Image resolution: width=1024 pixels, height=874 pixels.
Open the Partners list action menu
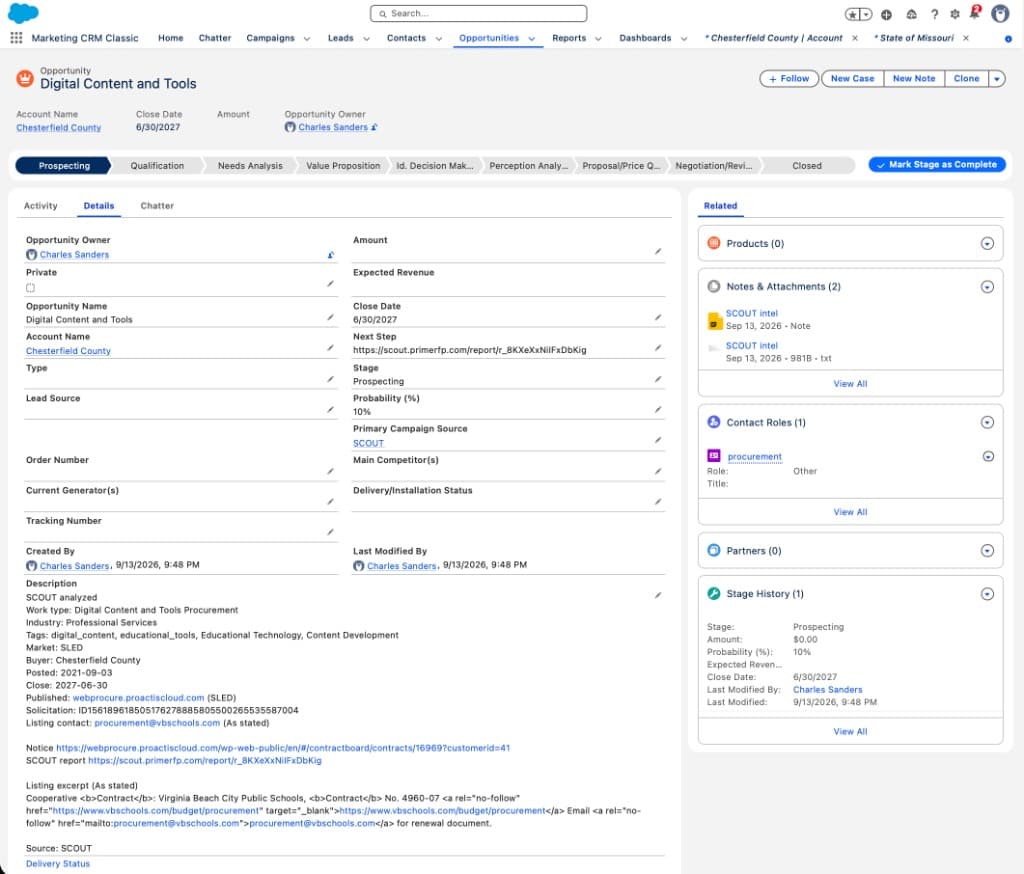(987, 551)
